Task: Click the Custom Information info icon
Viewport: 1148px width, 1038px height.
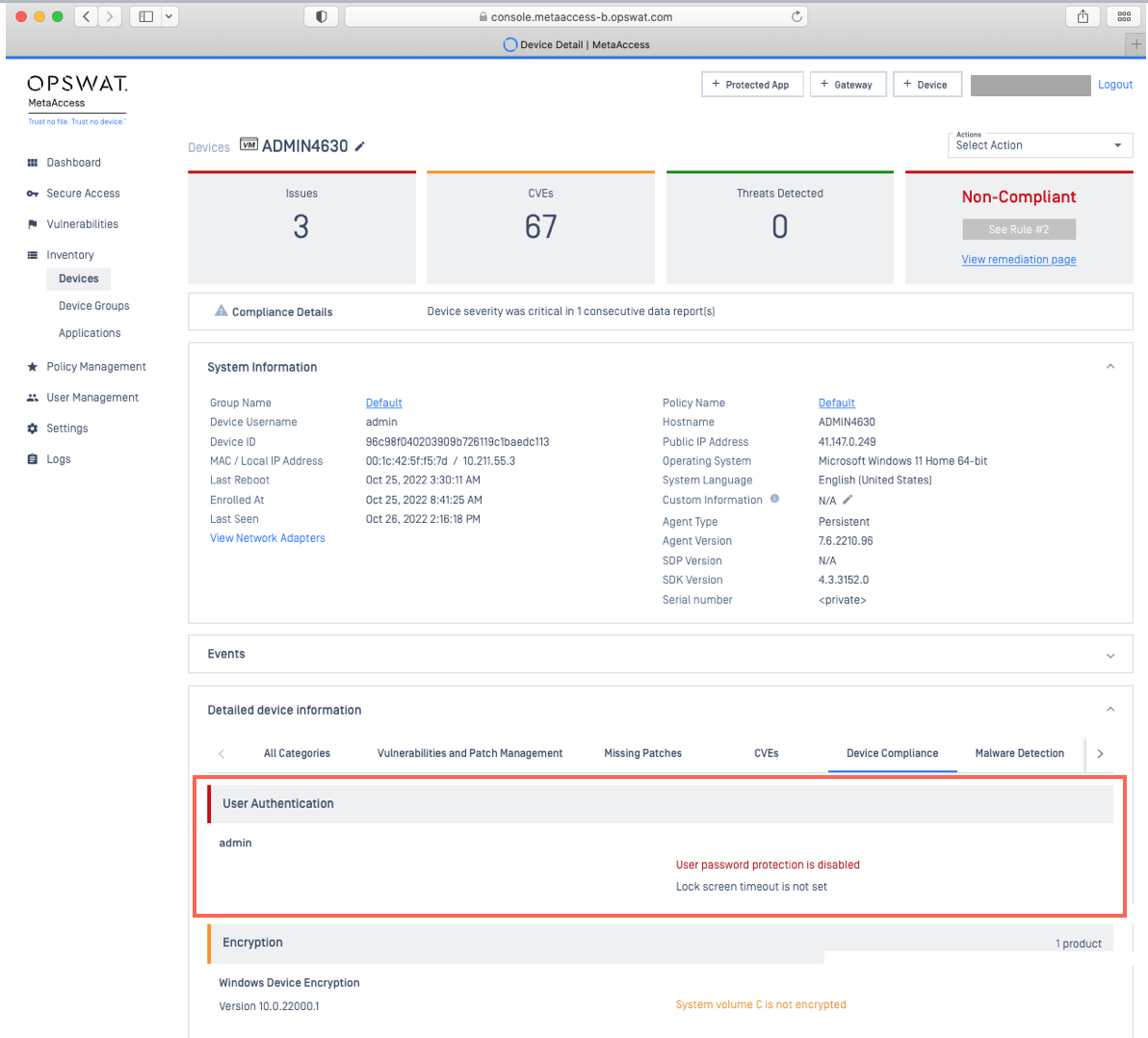Action: click(774, 499)
